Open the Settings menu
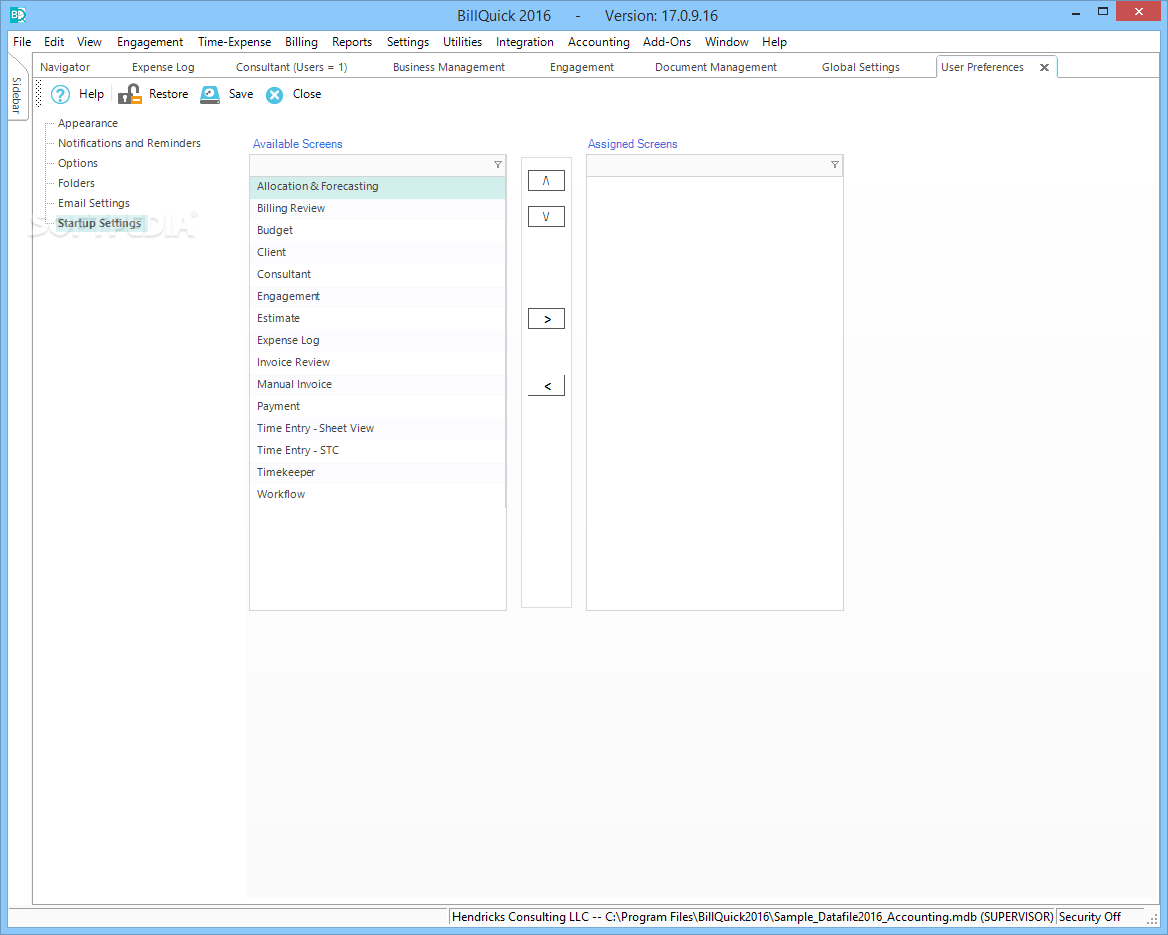Image resolution: width=1168 pixels, height=935 pixels. pyautogui.click(x=407, y=42)
